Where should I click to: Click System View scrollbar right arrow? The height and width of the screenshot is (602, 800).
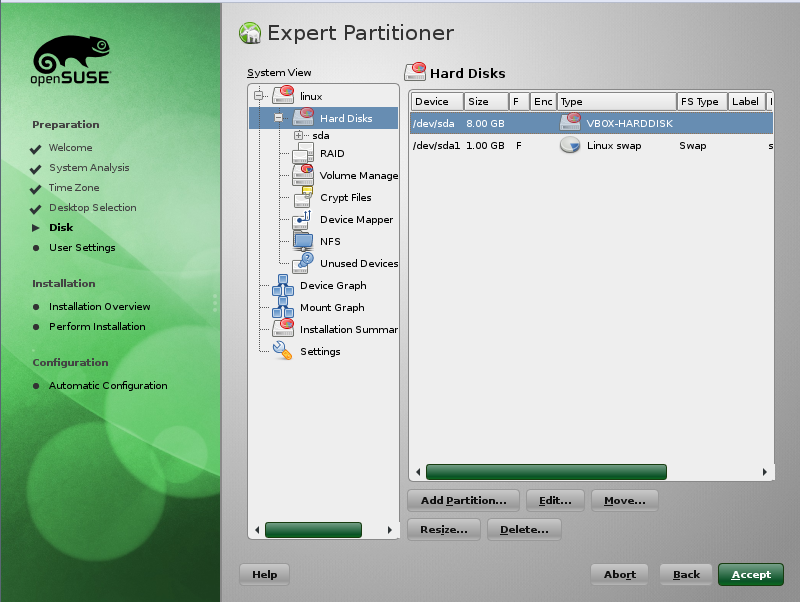(390, 530)
